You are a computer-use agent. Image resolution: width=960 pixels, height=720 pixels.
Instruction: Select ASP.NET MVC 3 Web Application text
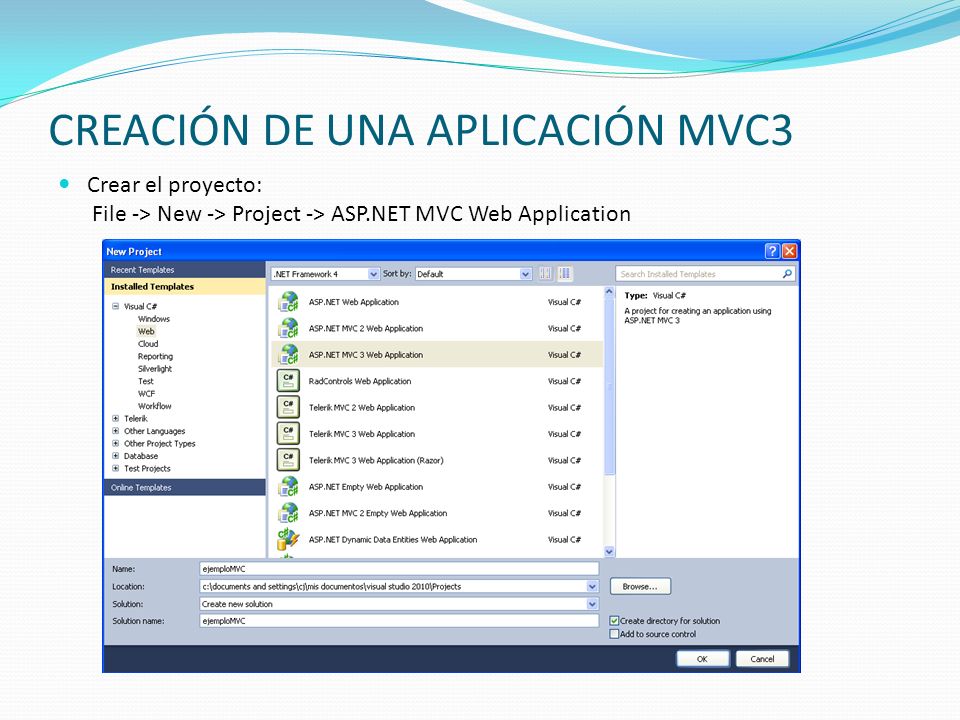coord(366,354)
